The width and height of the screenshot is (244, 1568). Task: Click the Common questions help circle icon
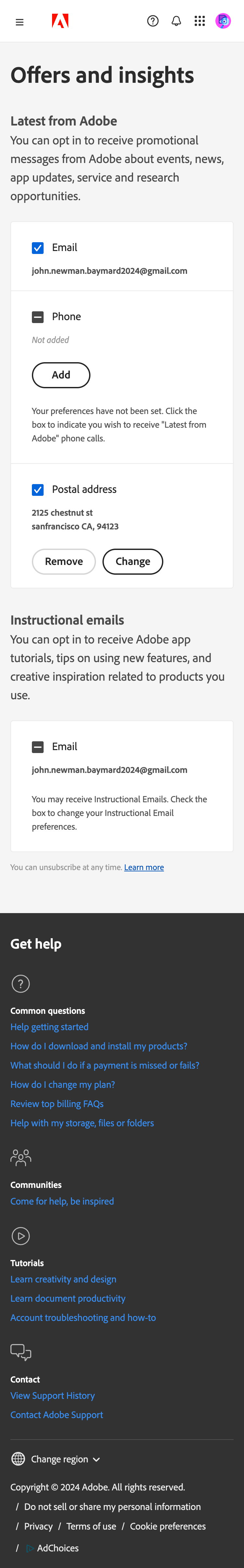click(20, 983)
